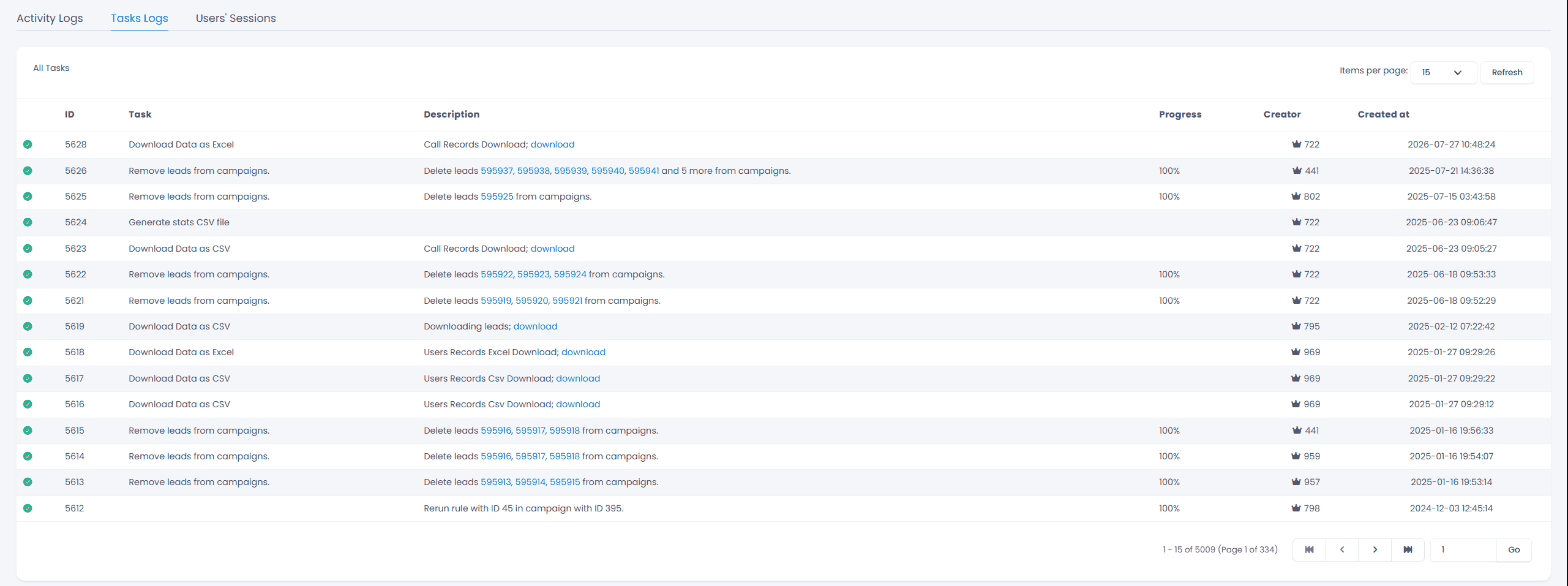Open the Items per page dropdown
Viewport: 1568px width, 586px height.
pyautogui.click(x=1444, y=72)
